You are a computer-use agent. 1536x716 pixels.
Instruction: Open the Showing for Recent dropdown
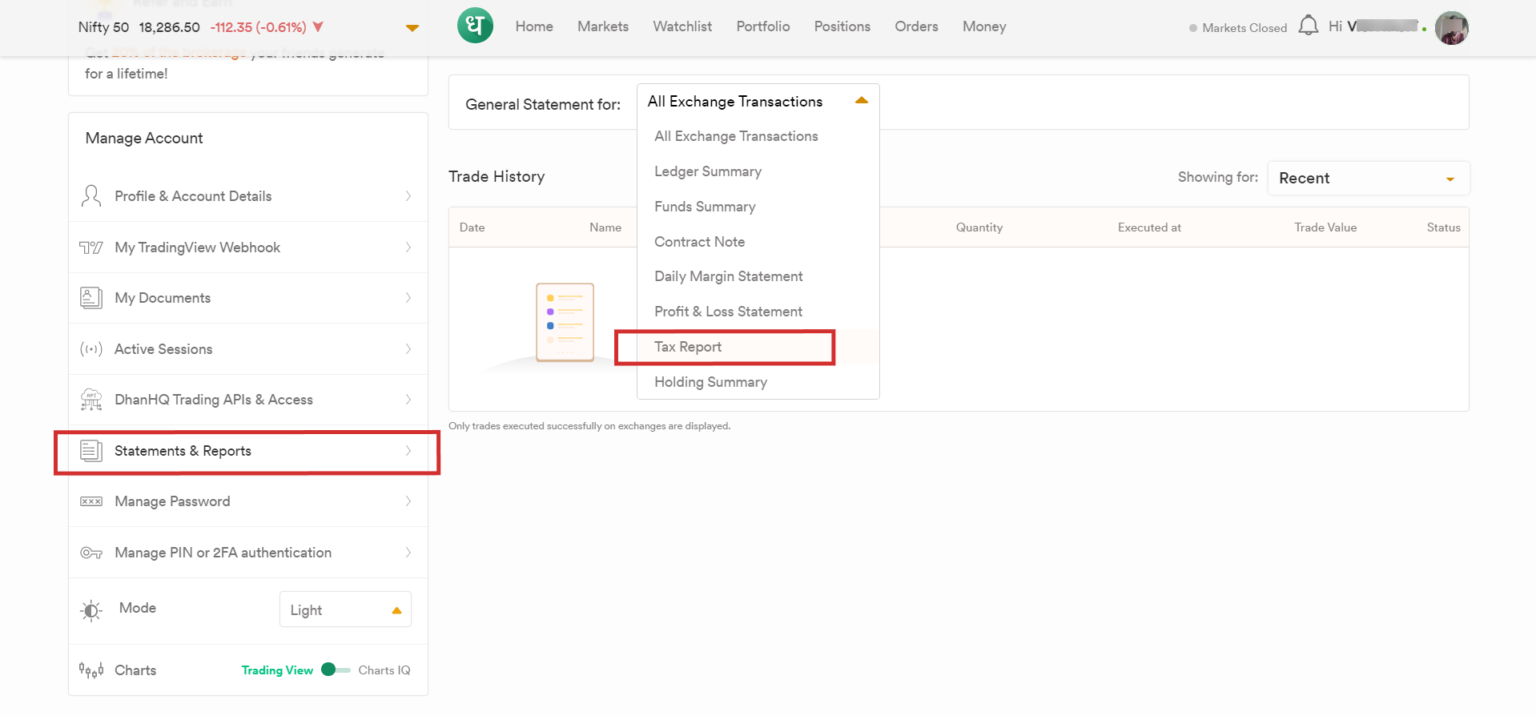tap(1367, 178)
